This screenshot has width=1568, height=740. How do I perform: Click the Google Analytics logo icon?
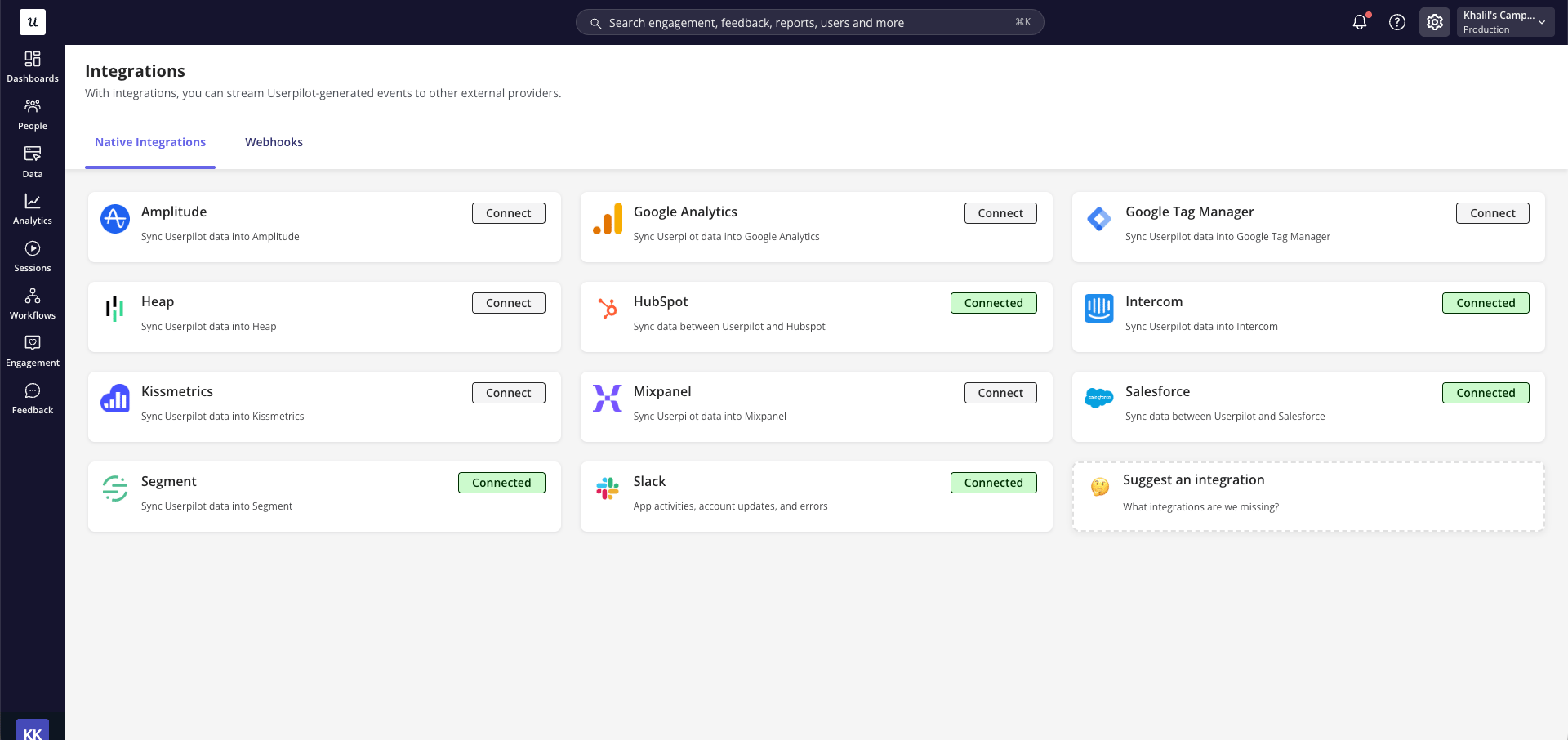(608, 219)
